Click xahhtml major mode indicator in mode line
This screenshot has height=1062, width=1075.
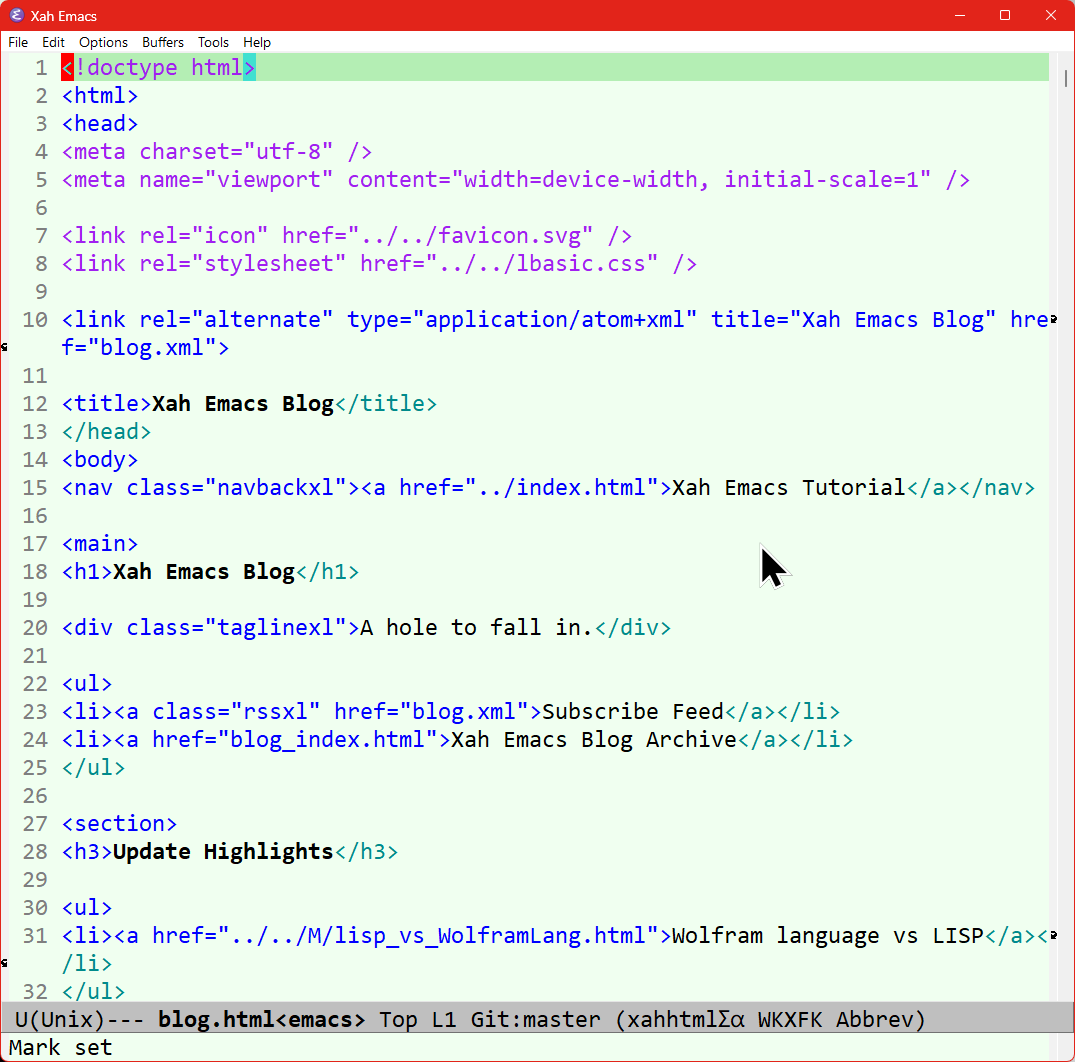[686, 1019]
